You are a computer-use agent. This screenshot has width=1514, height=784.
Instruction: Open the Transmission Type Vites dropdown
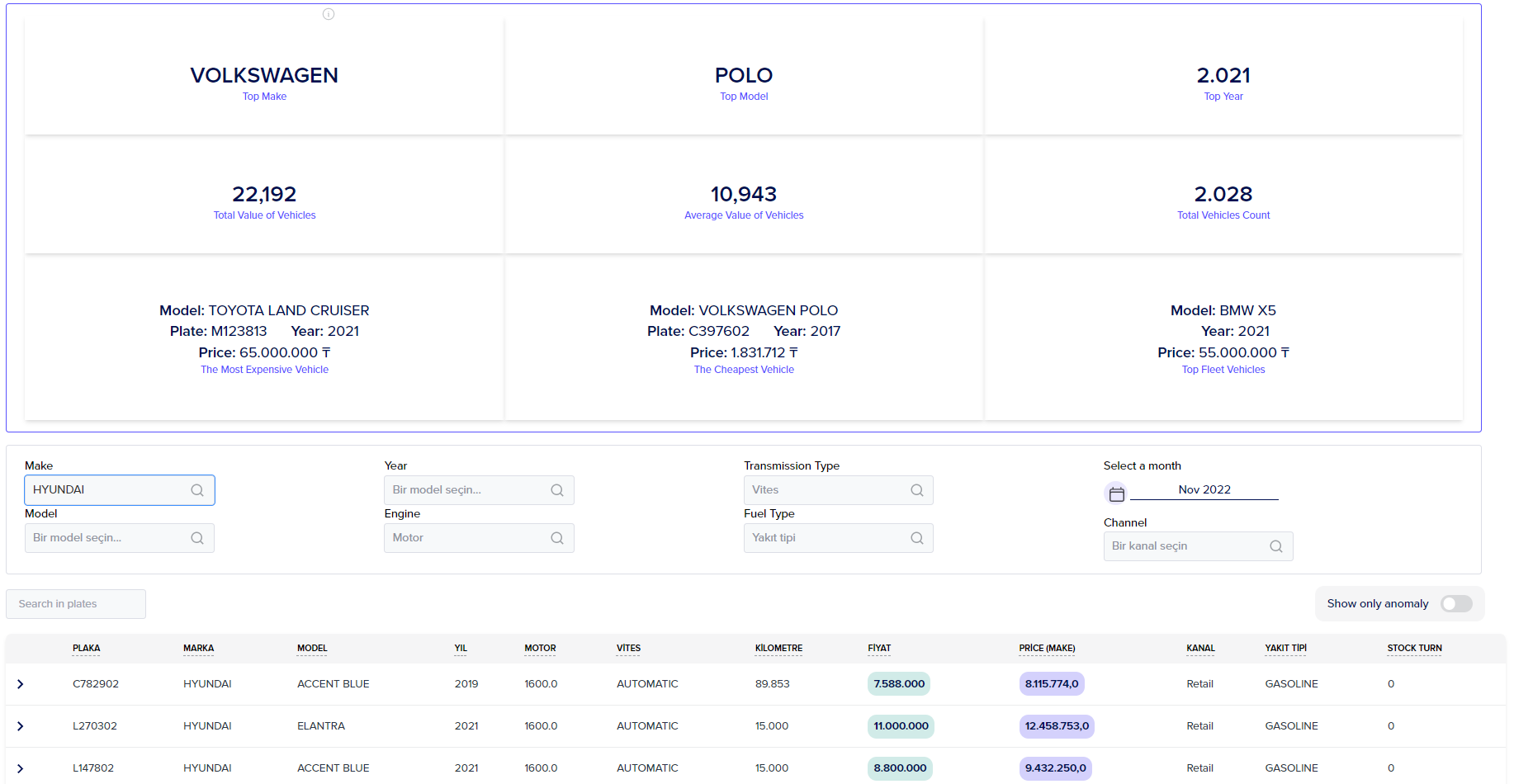click(x=839, y=490)
